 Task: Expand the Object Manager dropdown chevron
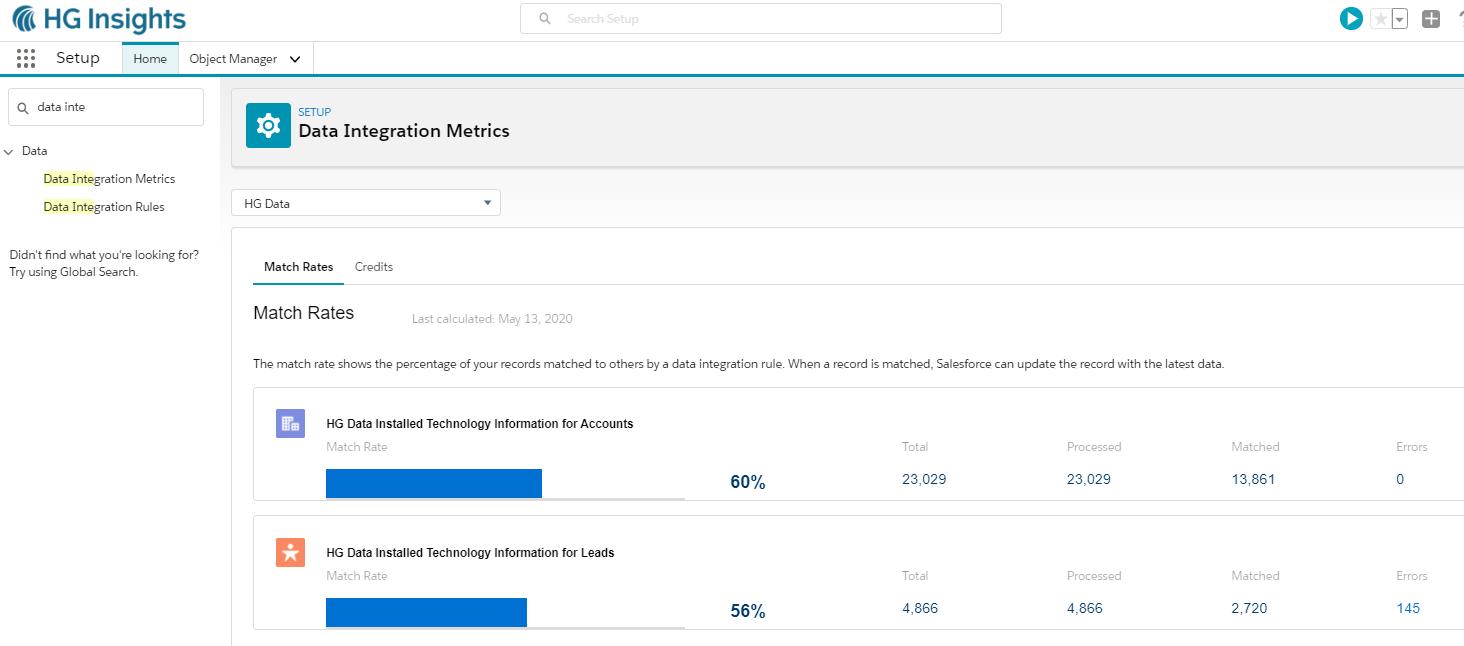pos(295,59)
